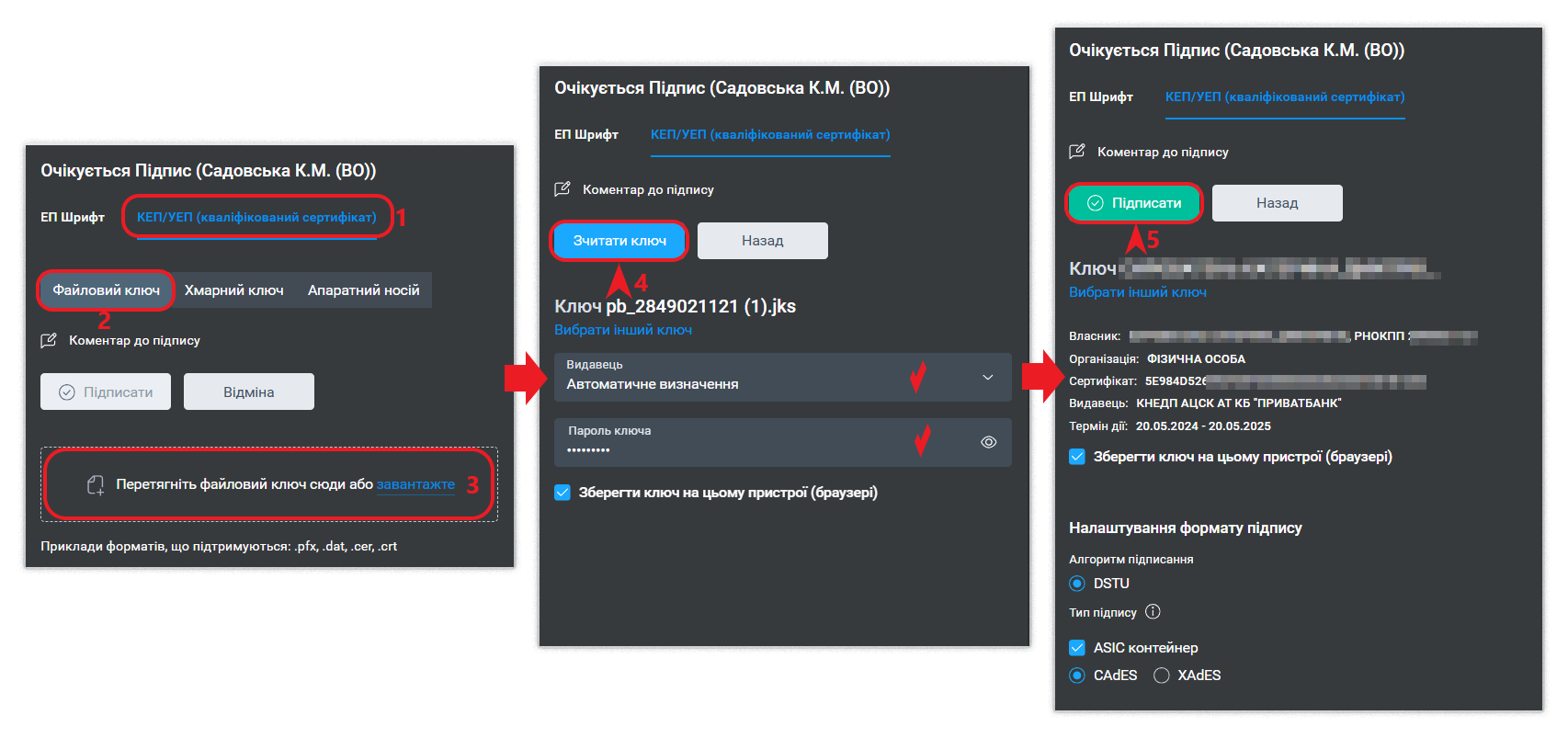The width and height of the screenshot is (1568, 738).
Task: Click the comment edit icon in right panel
Action: (x=1077, y=152)
